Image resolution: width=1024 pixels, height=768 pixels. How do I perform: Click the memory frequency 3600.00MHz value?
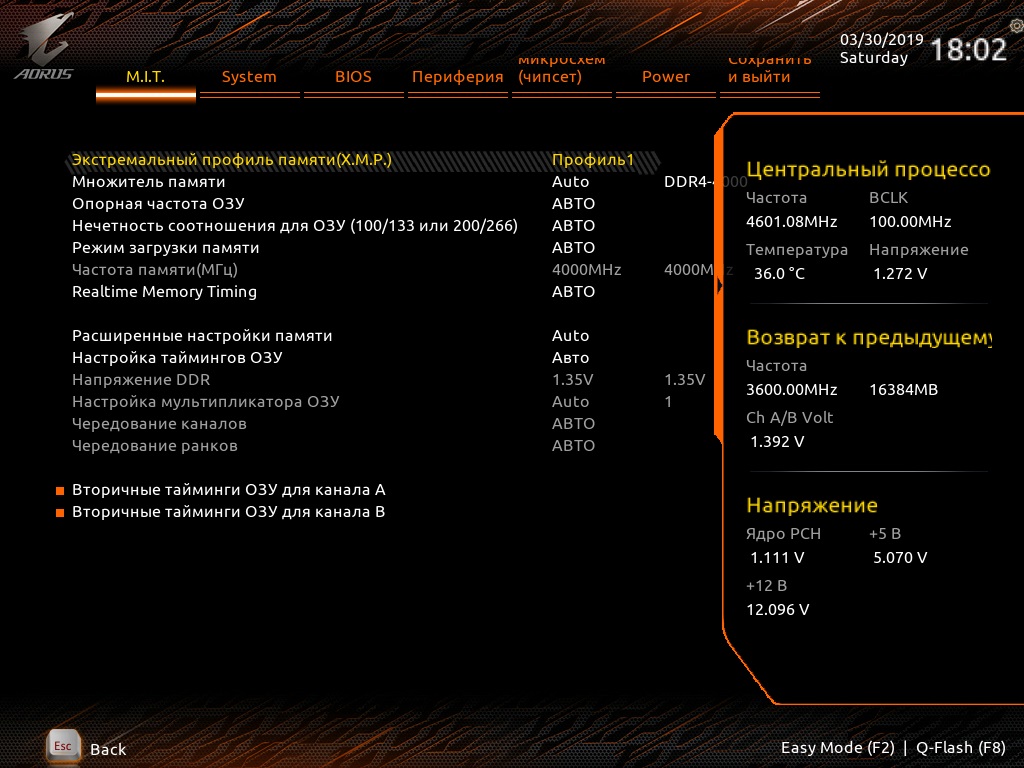[x=792, y=390]
